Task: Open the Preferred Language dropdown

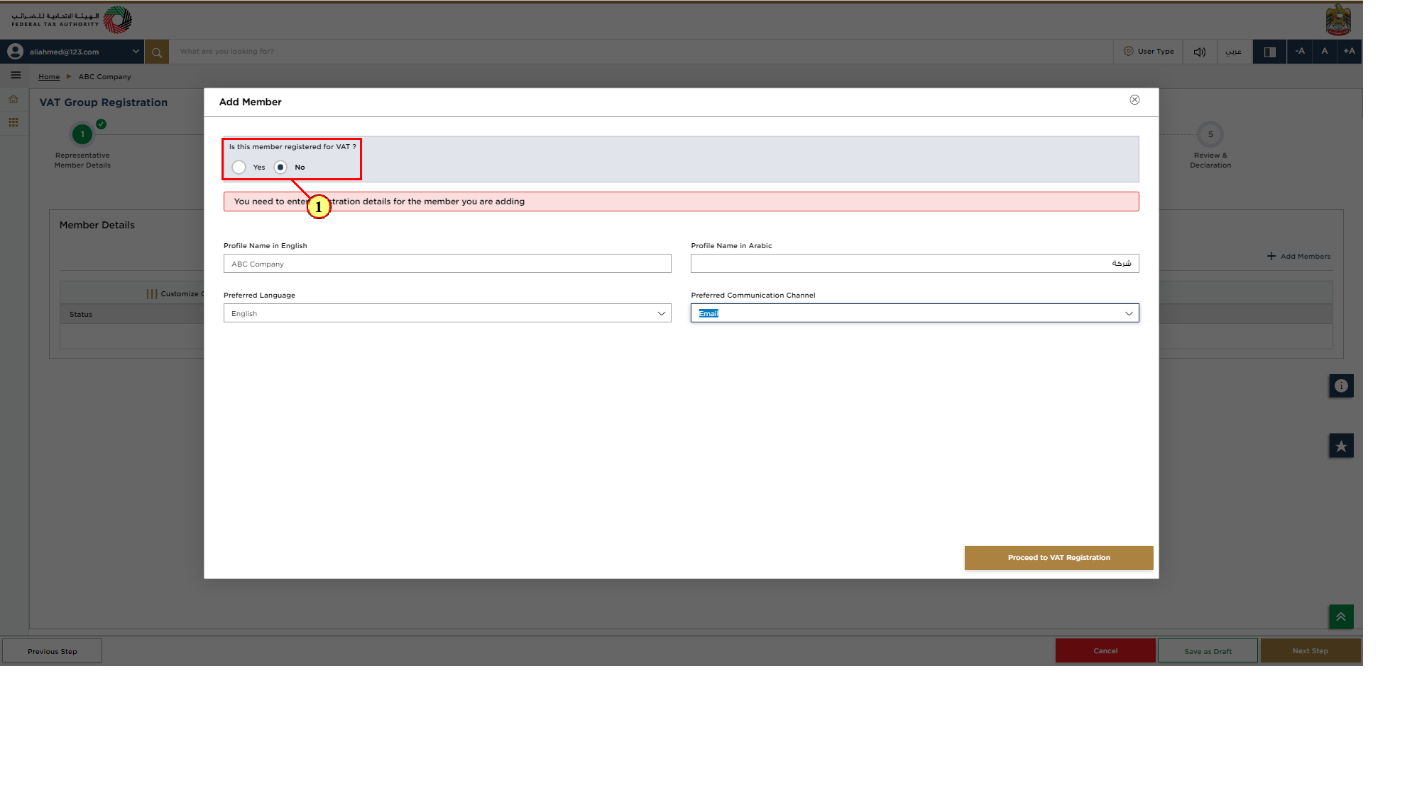Action: point(447,313)
